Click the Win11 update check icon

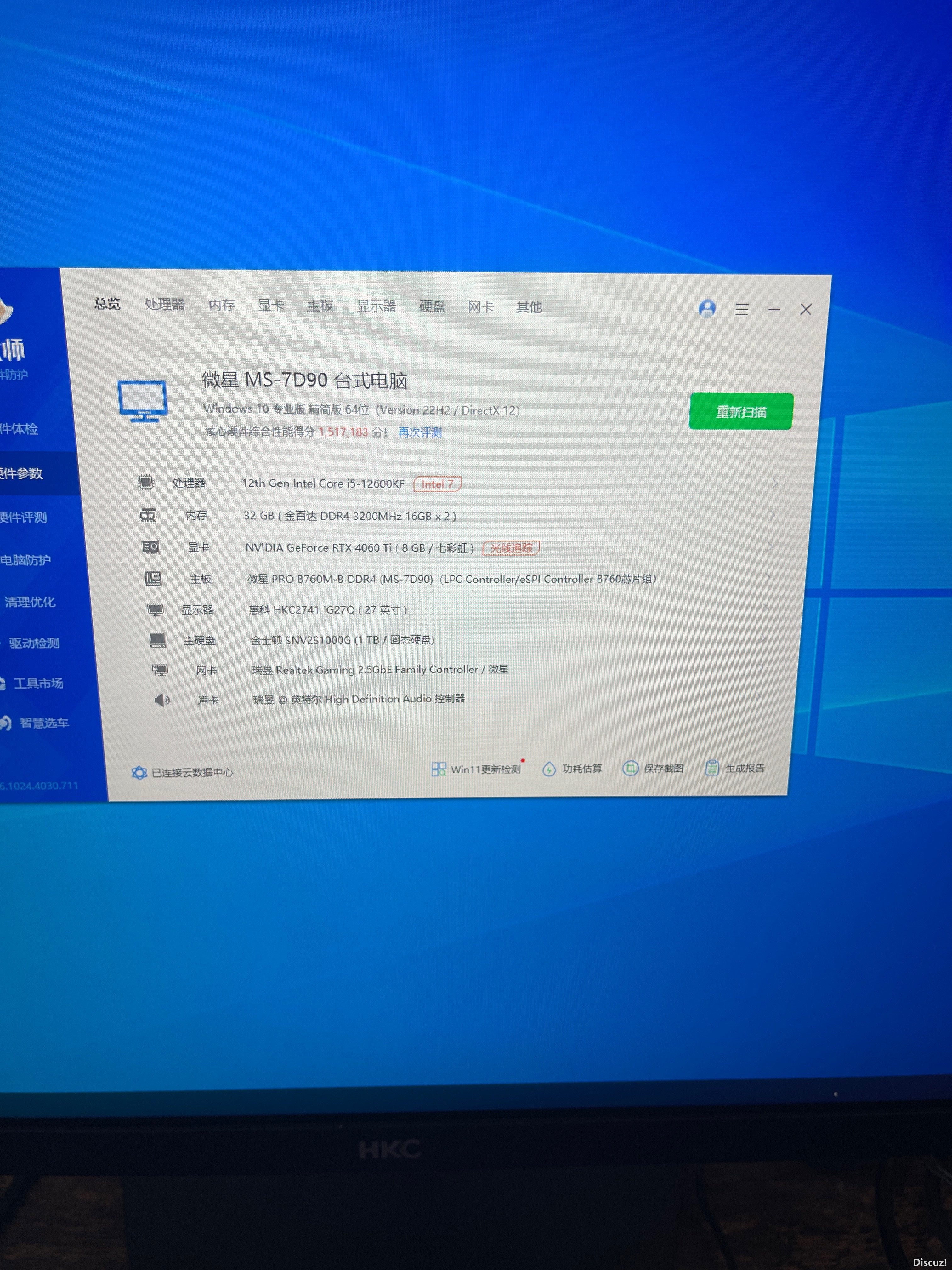point(439,769)
